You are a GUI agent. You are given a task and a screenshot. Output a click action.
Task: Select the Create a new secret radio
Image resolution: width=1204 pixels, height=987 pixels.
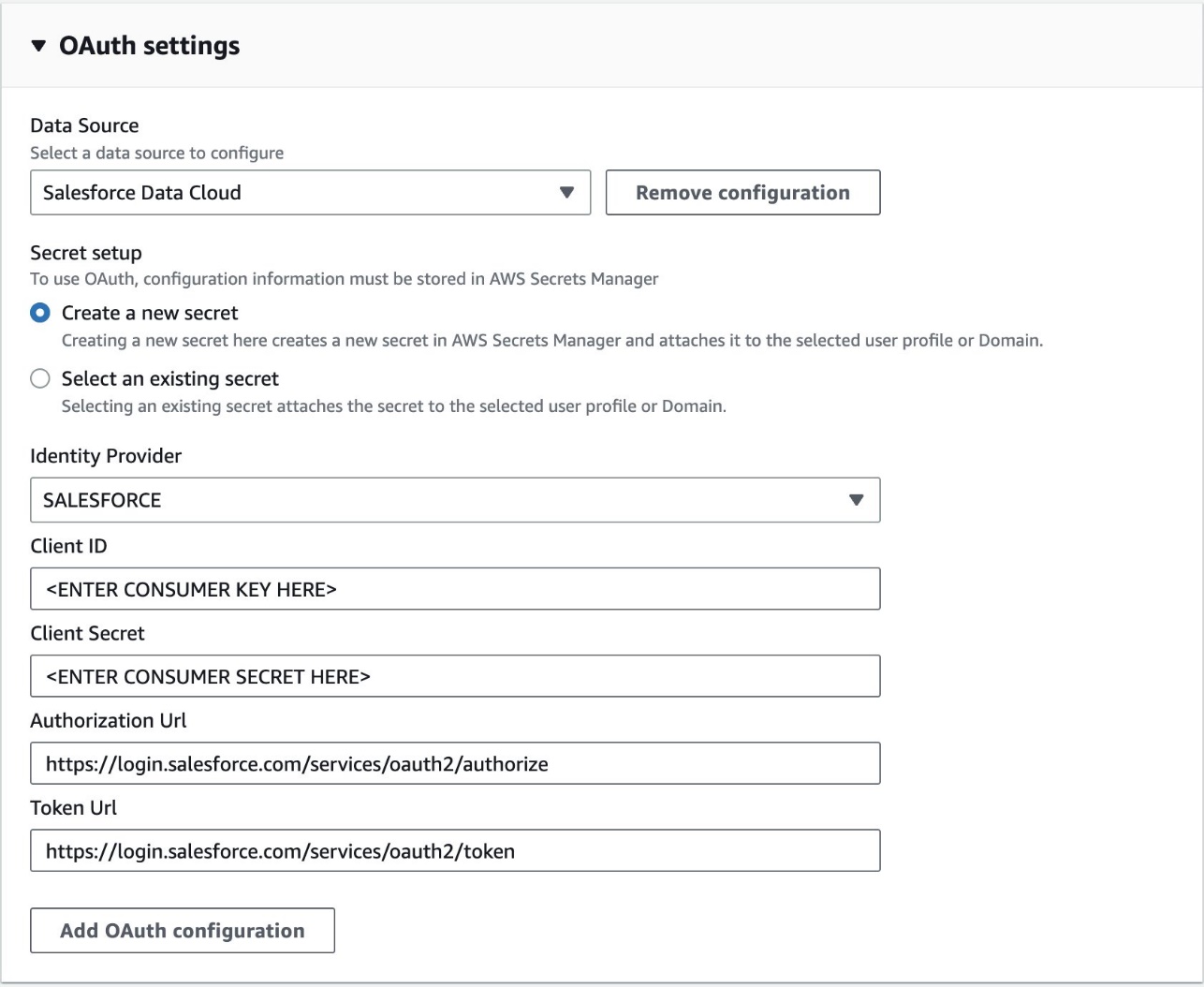[x=40, y=313]
